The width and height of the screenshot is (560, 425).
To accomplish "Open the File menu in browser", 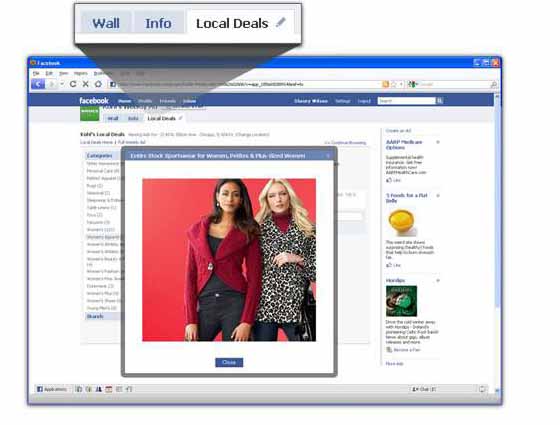I will [x=36, y=73].
